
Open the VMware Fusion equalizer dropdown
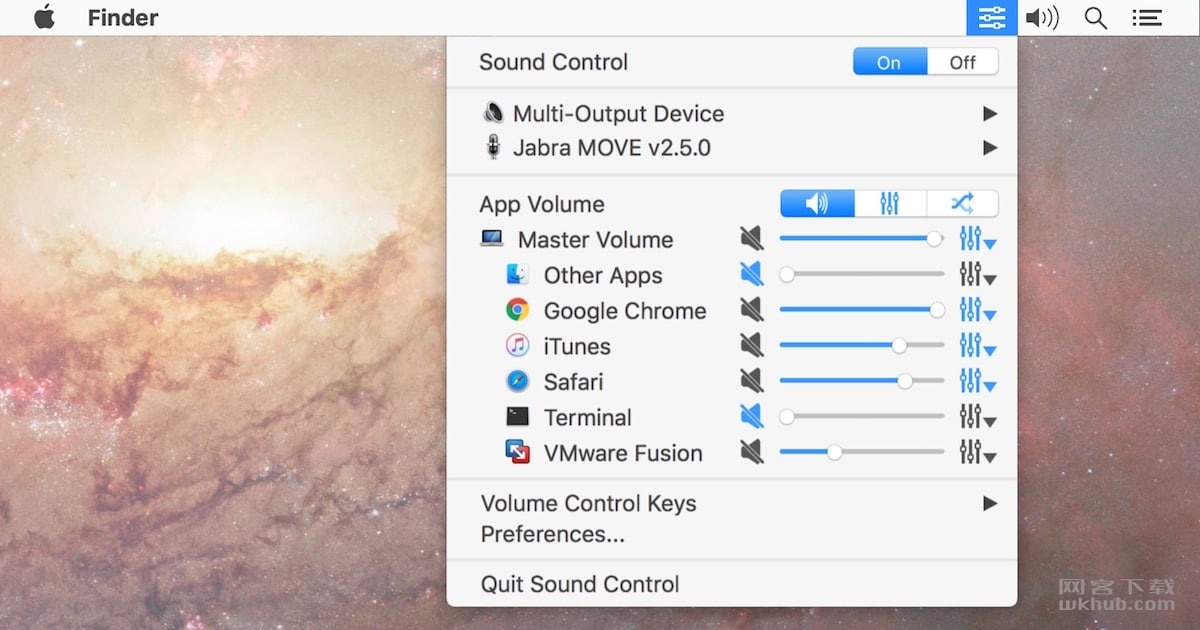click(x=977, y=452)
